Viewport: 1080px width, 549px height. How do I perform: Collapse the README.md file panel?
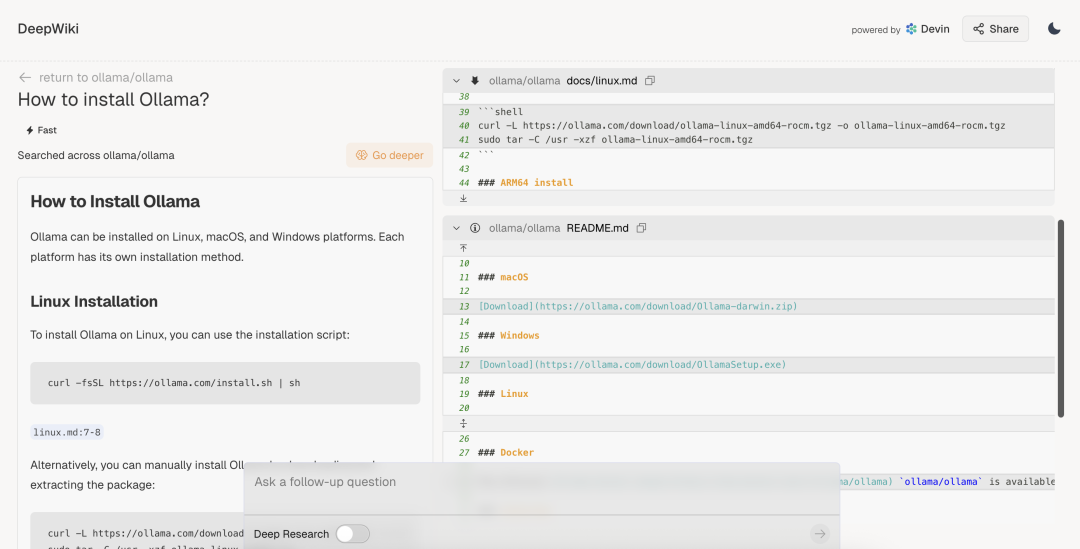click(456, 228)
